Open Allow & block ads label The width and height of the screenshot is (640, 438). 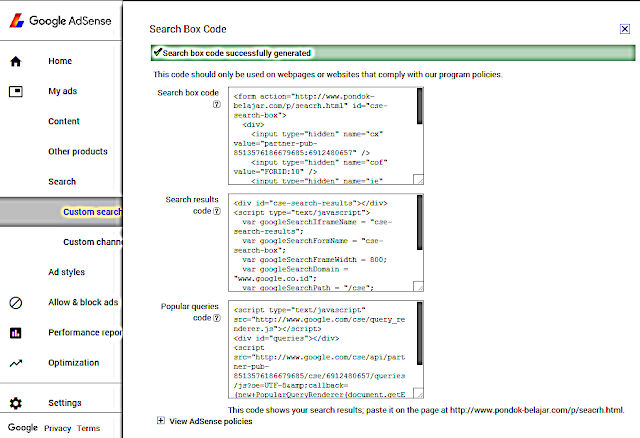83,302
